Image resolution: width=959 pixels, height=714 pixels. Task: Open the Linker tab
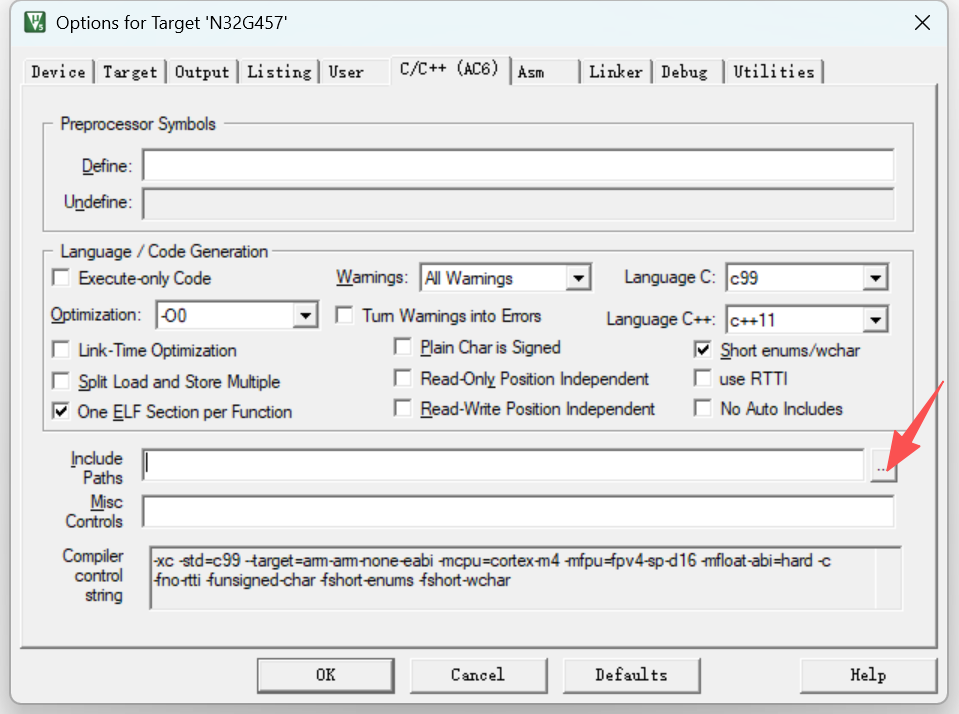[x=616, y=72]
